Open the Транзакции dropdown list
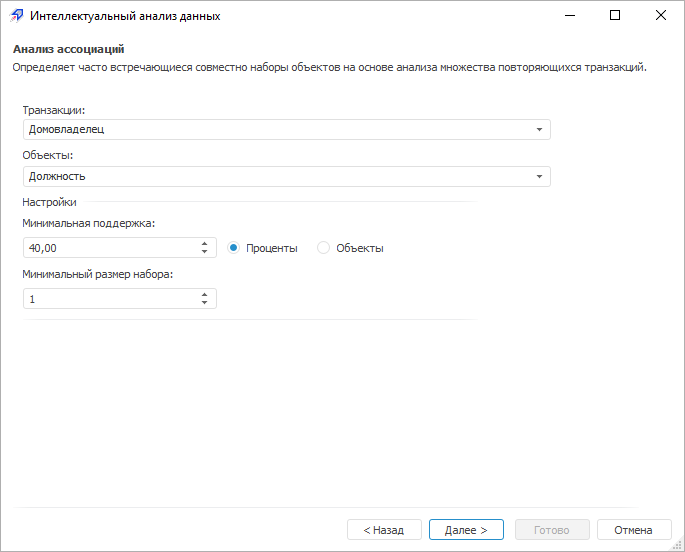Screen dimensions: 685x552 coord(539,130)
